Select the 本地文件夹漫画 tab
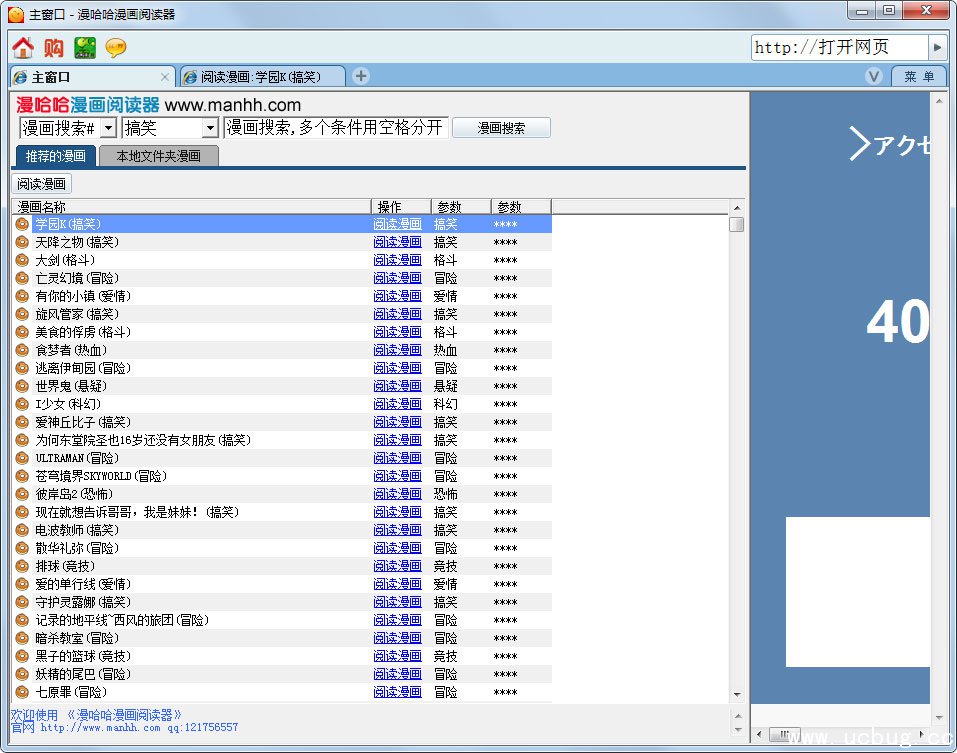957x753 pixels. tap(159, 156)
